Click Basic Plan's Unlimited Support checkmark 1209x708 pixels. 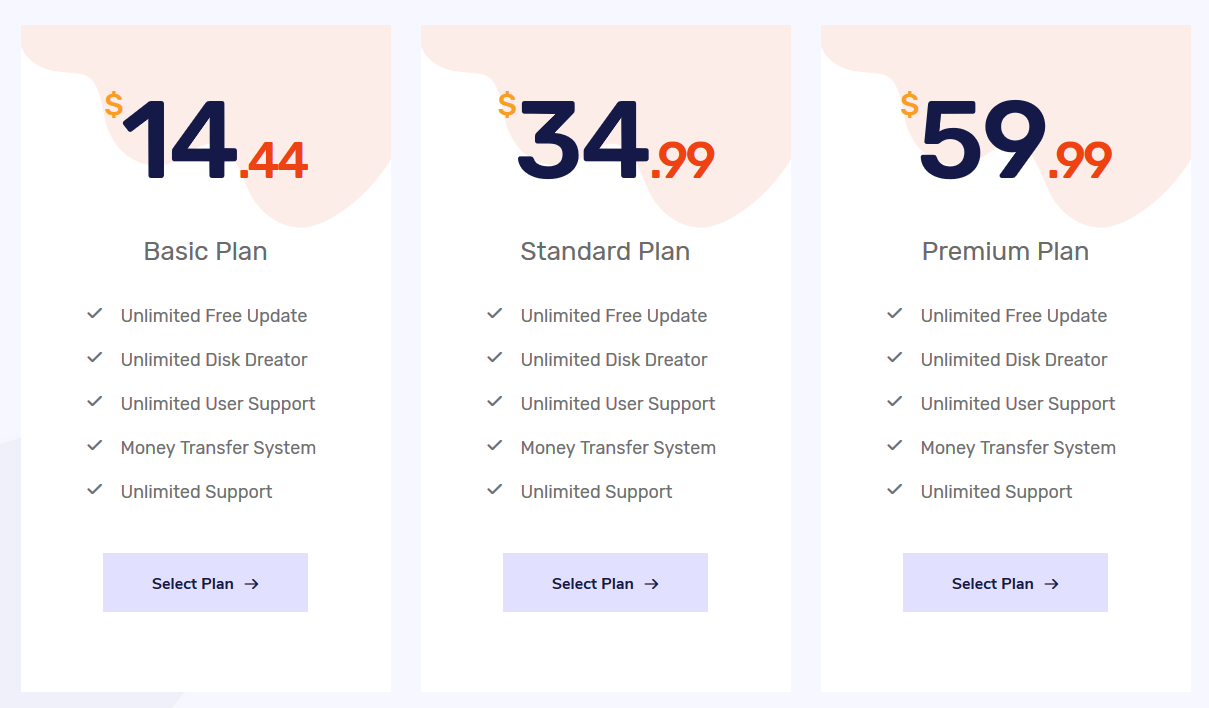pos(95,490)
